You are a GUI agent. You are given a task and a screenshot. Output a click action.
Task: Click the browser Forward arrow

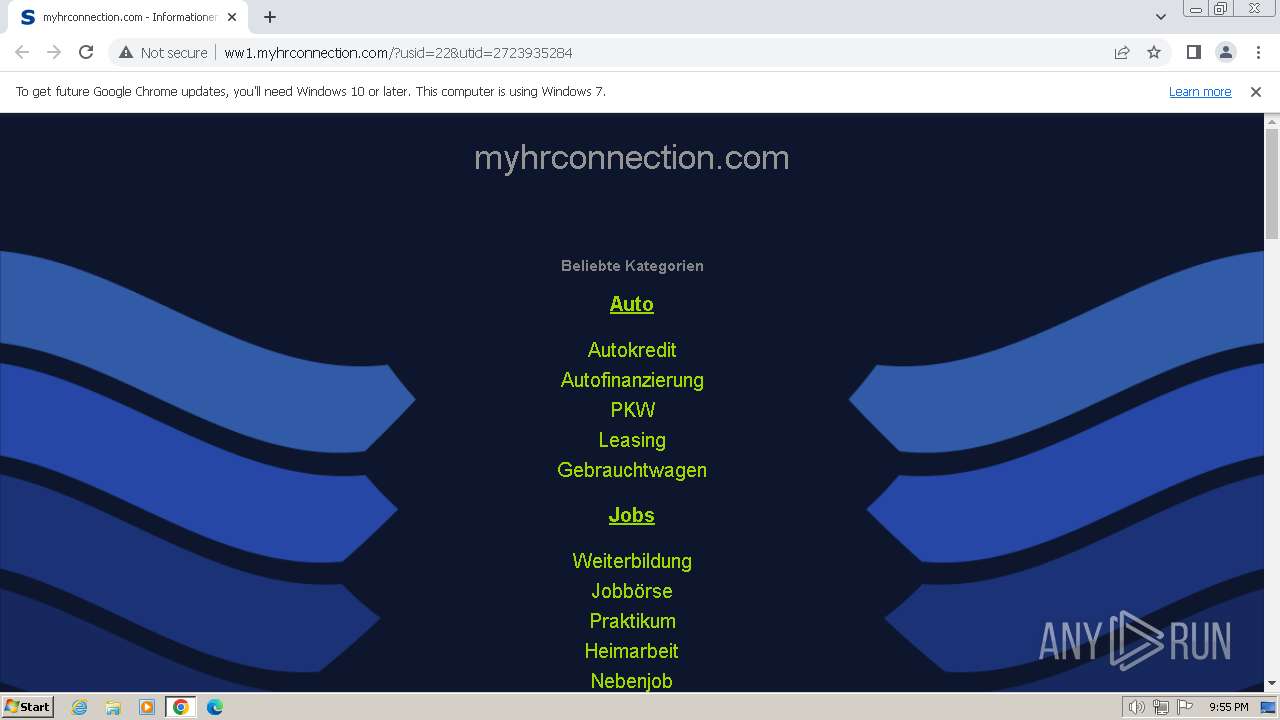point(54,52)
